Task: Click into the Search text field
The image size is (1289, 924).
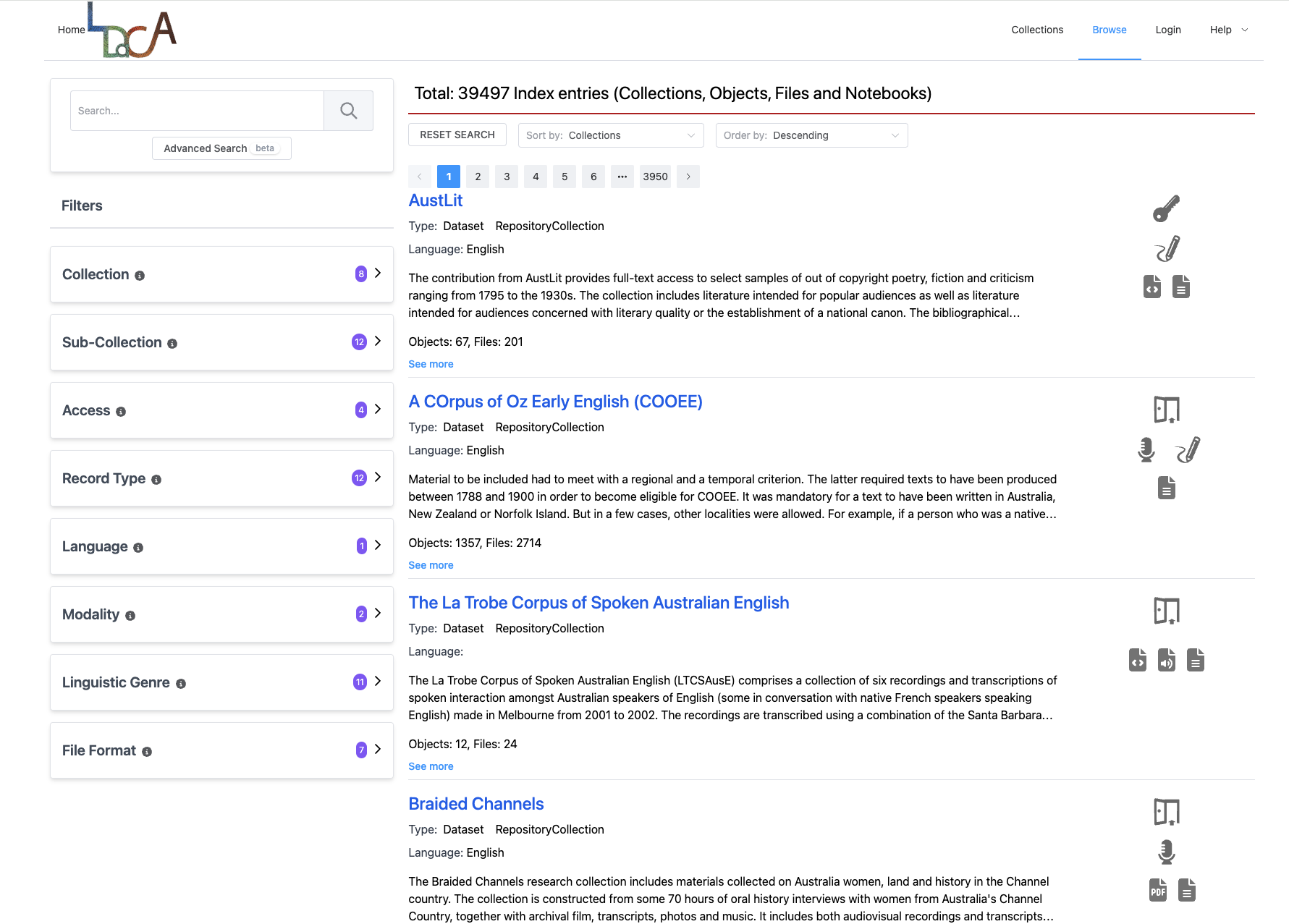Action: pyautogui.click(x=197, y=111)
